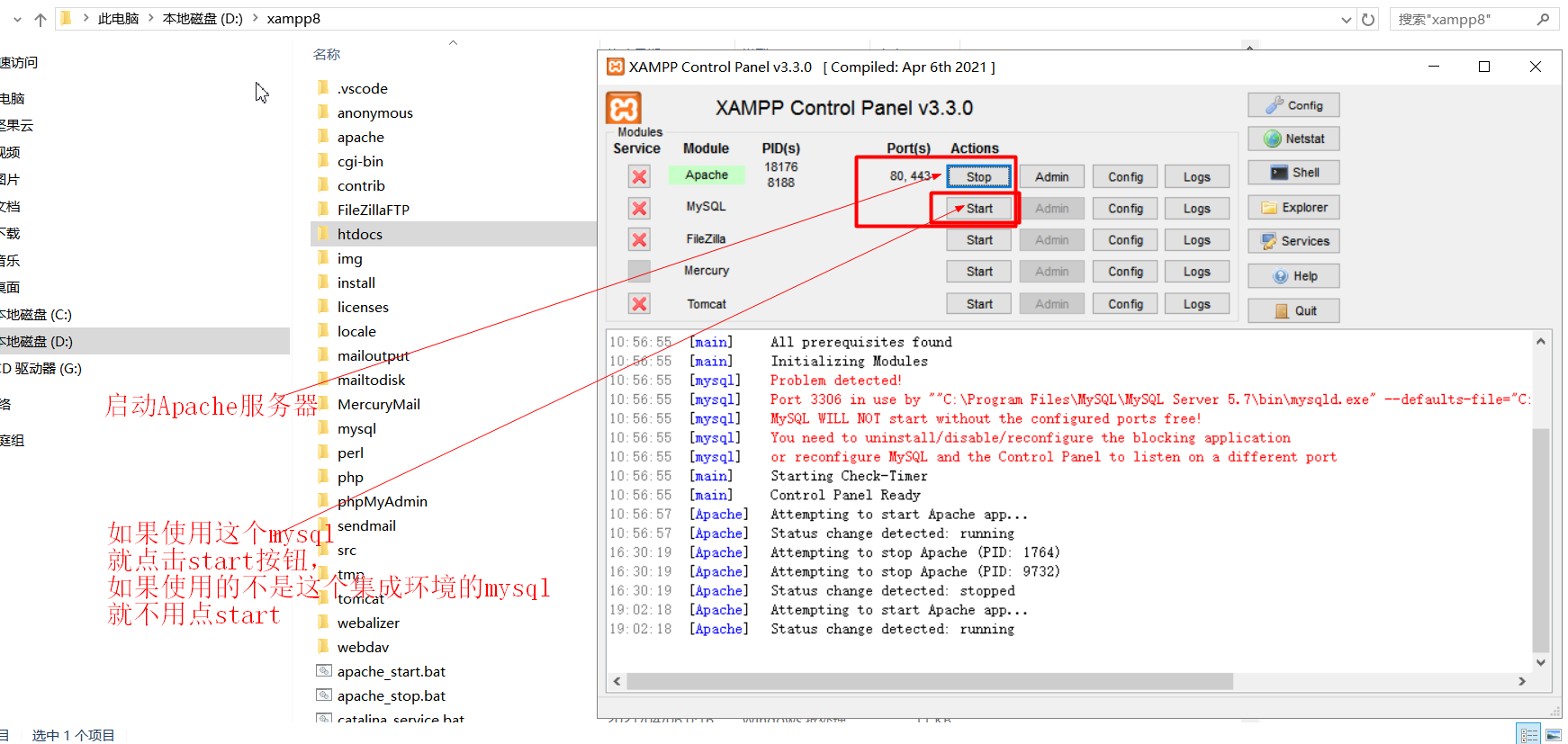
Task: Start the Tomcat module
Action: [x=978, y=304]
